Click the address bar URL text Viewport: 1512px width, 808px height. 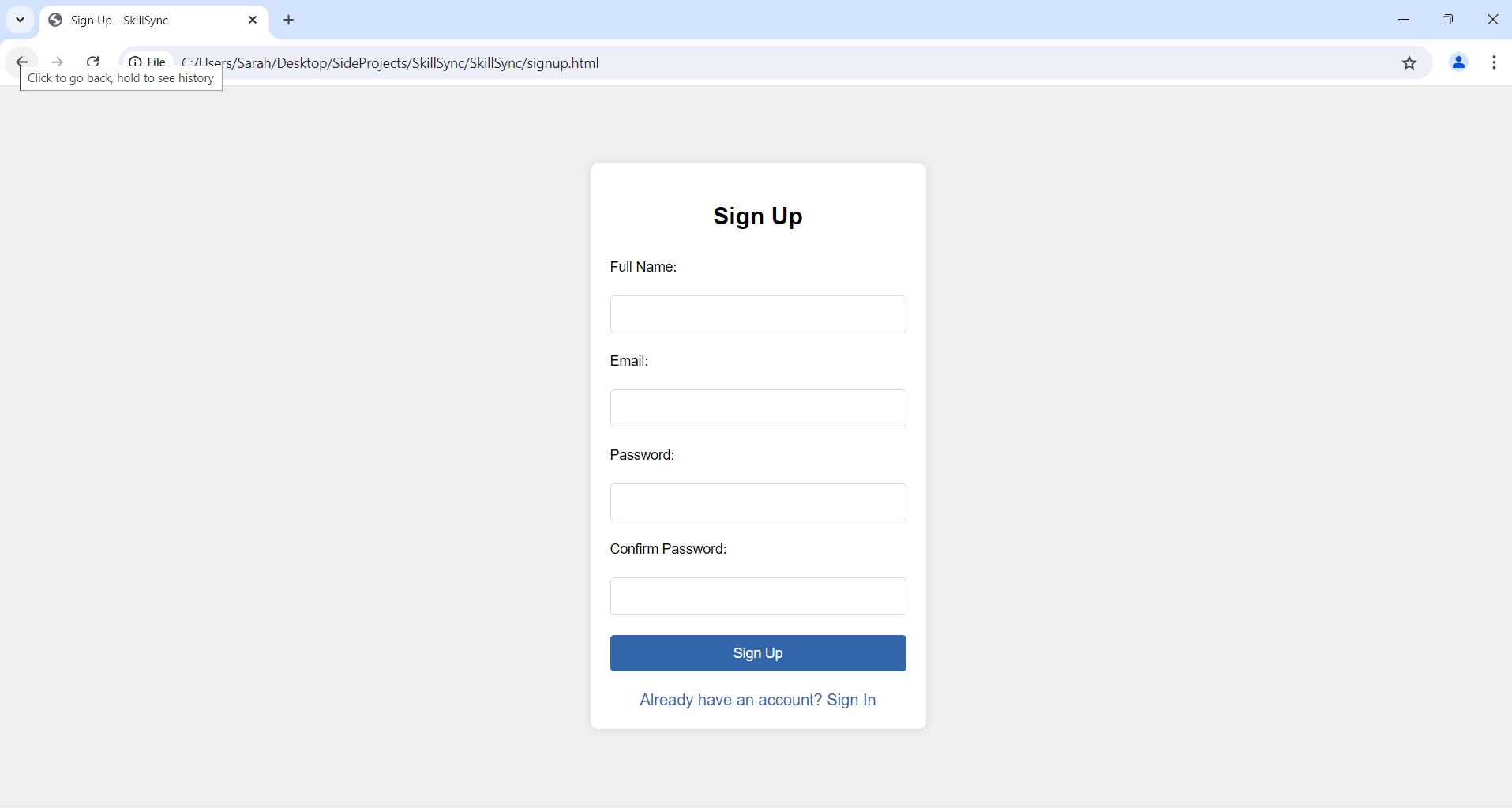pos(390,63)
